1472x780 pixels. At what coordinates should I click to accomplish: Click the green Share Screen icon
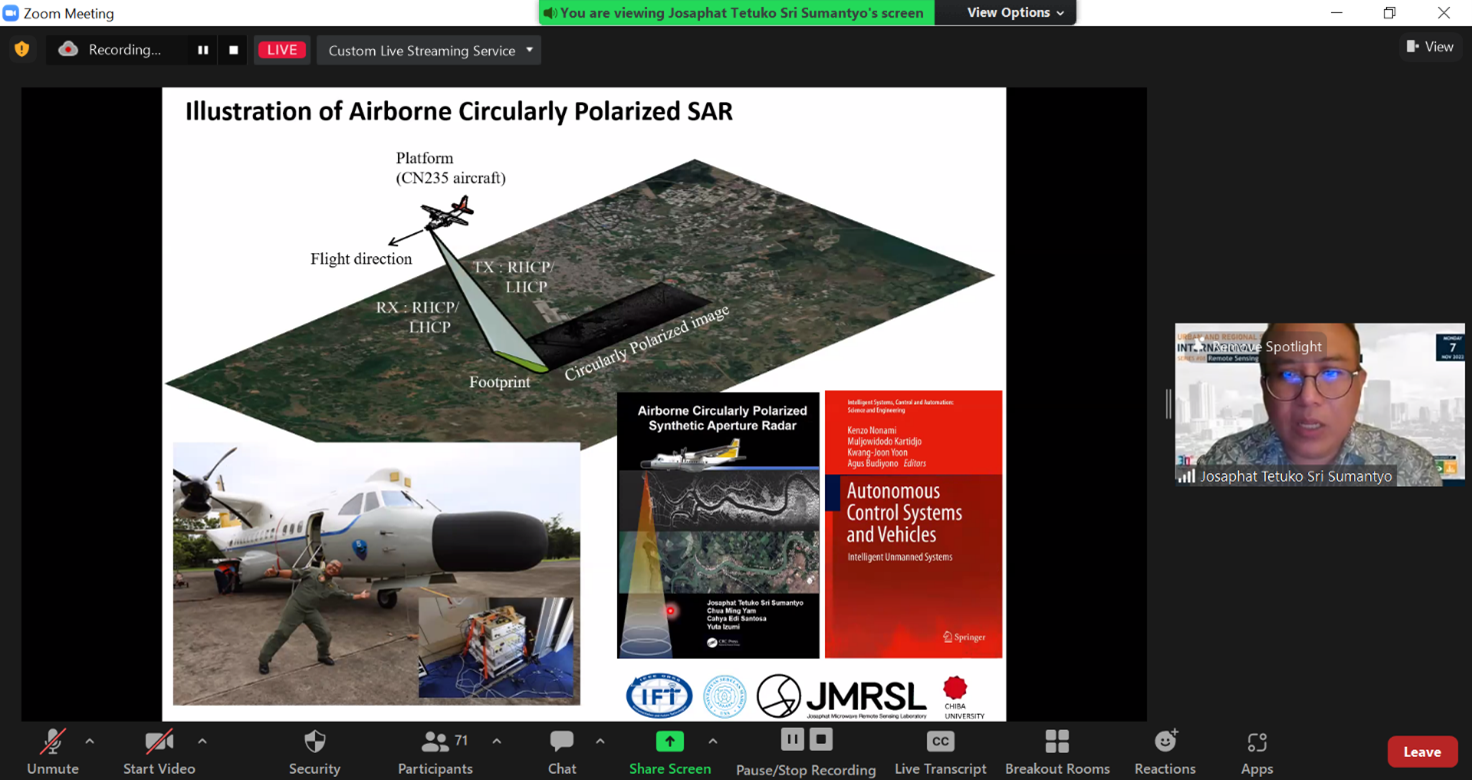coord(669,741)
